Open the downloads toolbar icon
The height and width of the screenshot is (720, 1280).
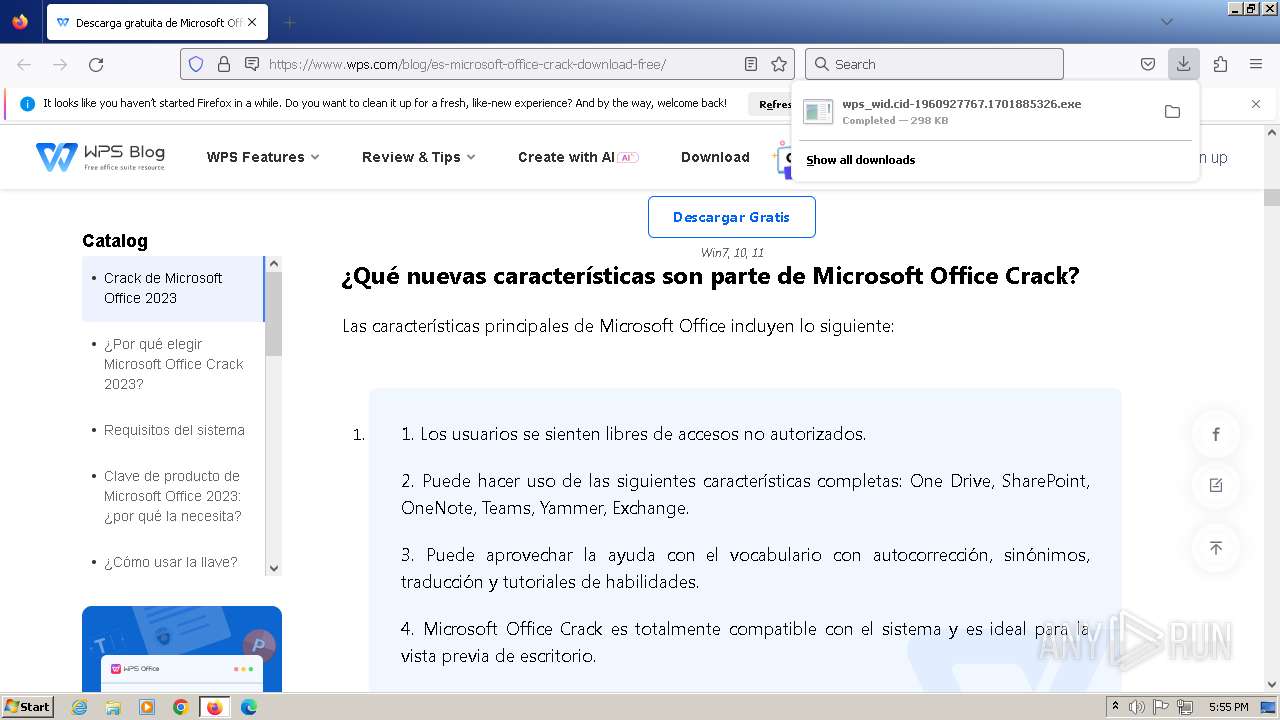1183,64
